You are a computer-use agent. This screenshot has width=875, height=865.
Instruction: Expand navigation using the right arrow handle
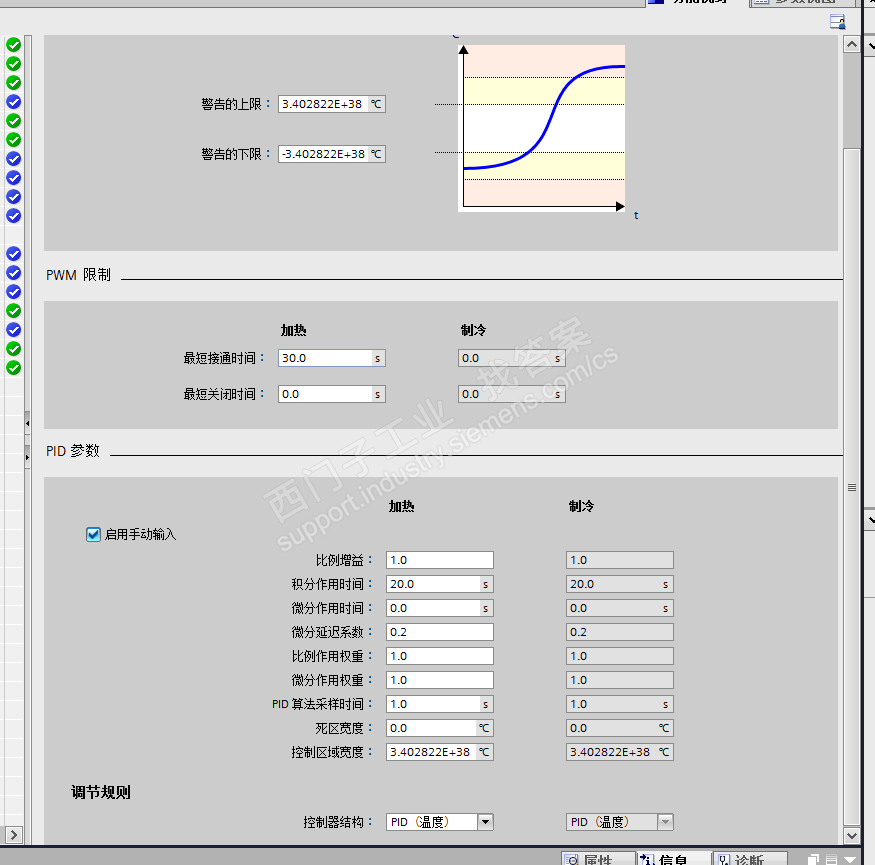pyautogui.click(x=27, y=457)
